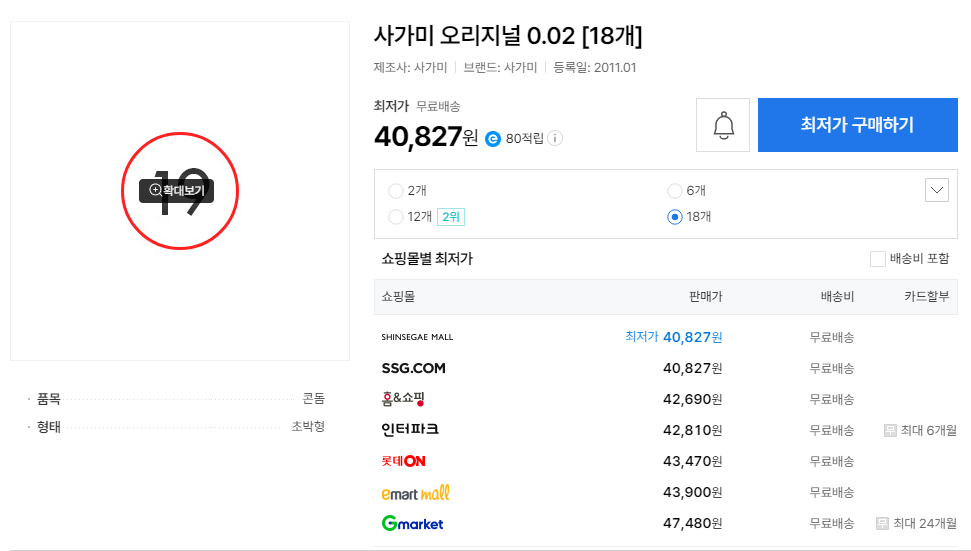
Task: Enable the 배송비 포함 checkbox
Action: pos(877,259)
